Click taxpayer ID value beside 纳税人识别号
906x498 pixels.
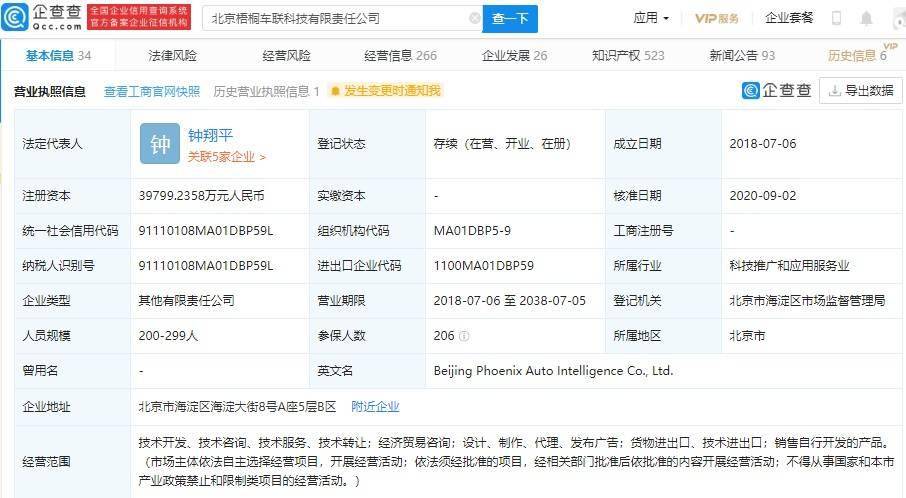coord(206,266)
